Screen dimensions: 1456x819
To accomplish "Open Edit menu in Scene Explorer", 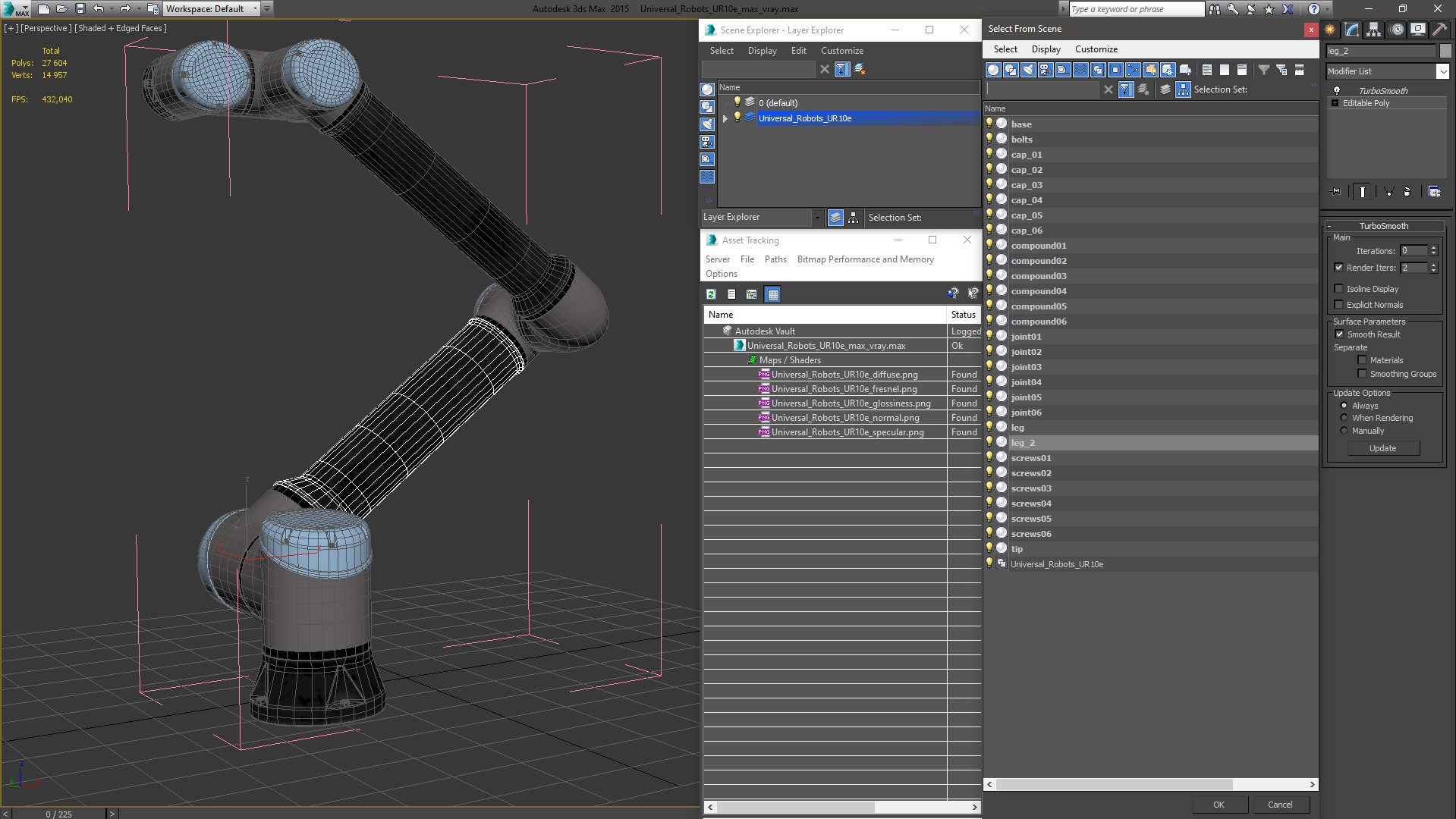I will 798,51.
